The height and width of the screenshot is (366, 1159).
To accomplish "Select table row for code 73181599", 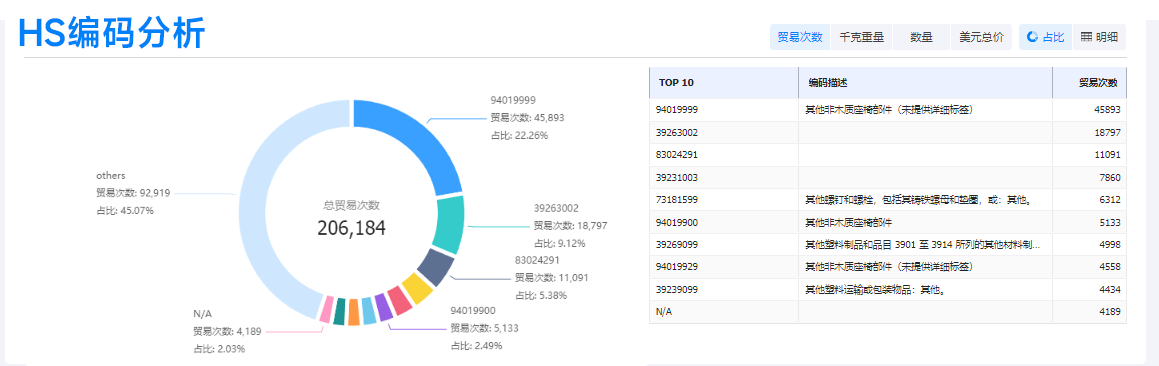I will point(888,200).
